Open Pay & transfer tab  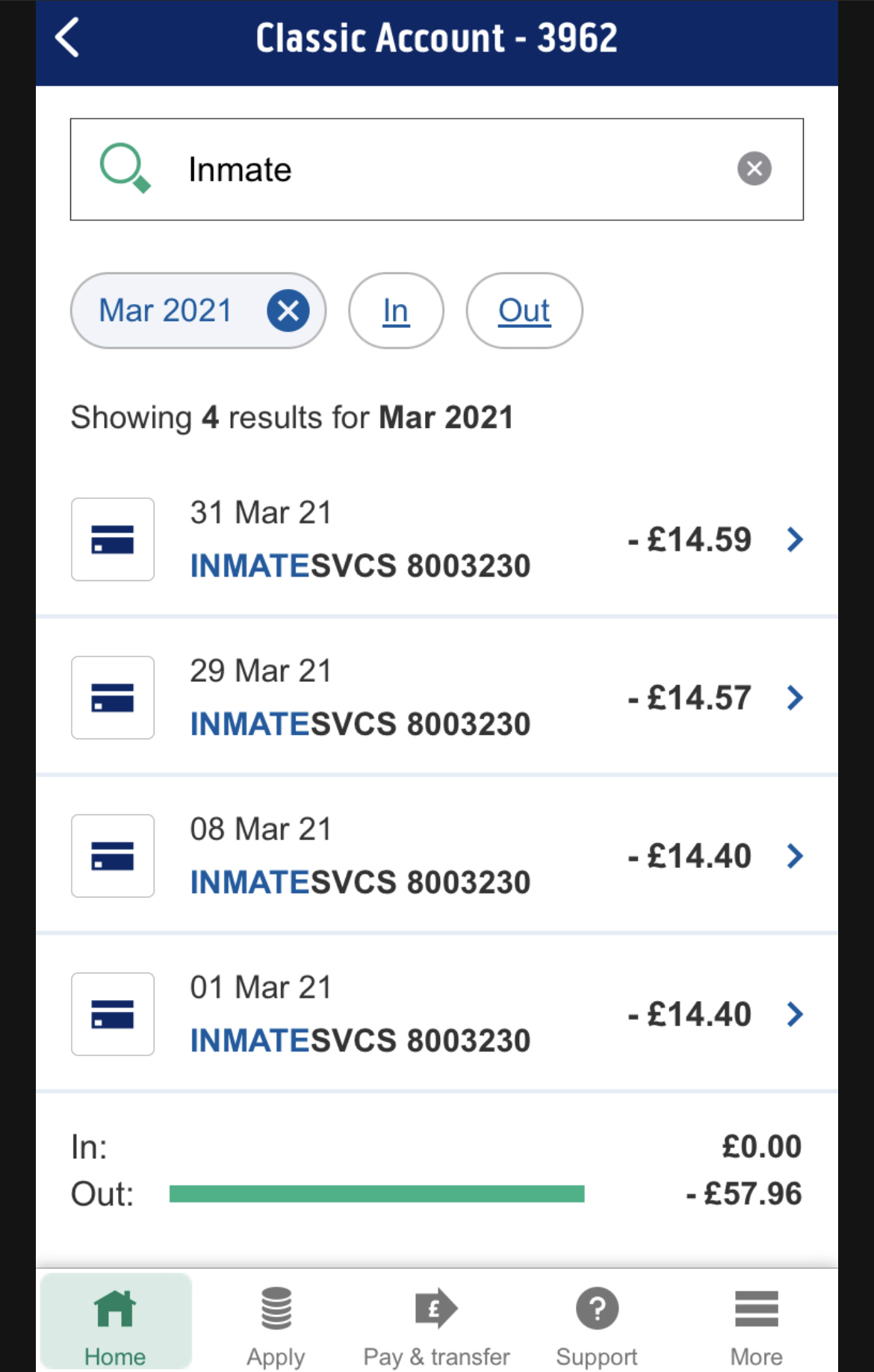pyautogui.click(x=436, y=1323)
